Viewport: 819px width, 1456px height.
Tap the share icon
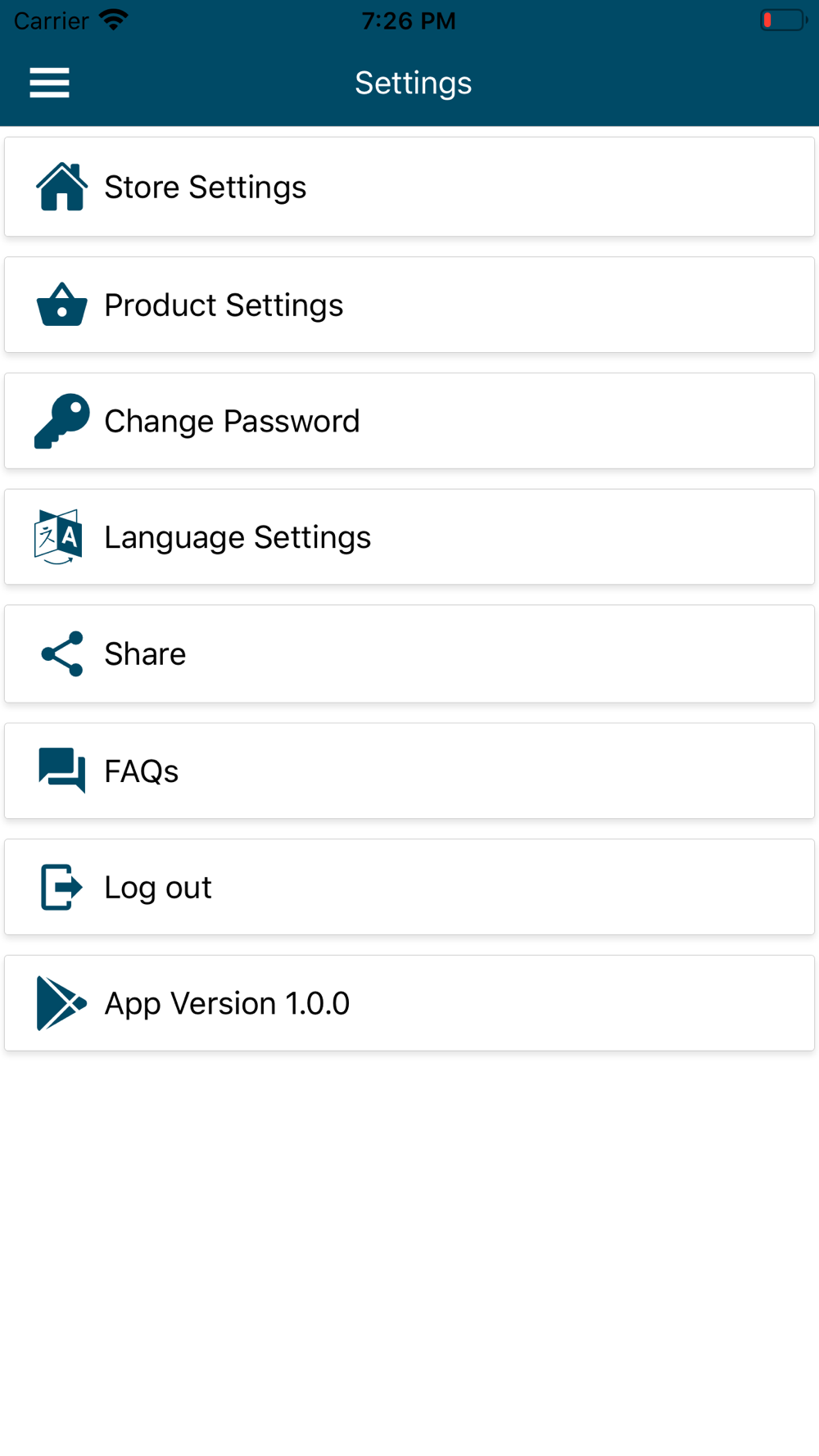(x=62, y=653)
